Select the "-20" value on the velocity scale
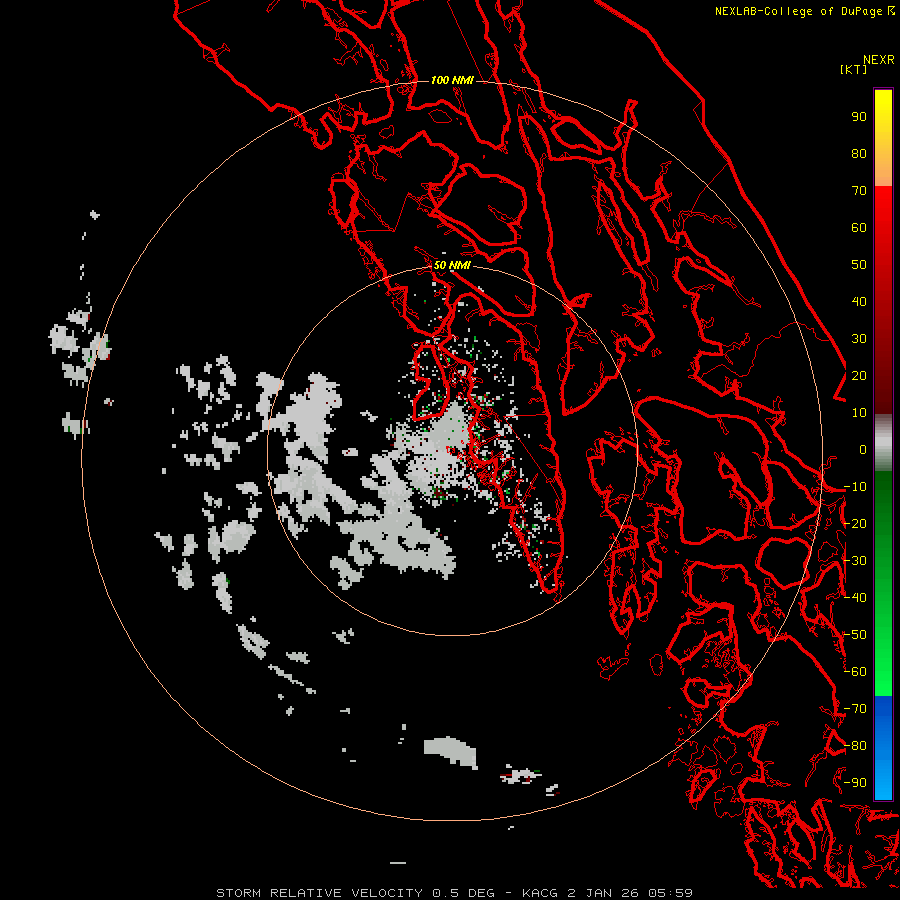Image resolution: width=900 pixels, height=900 pixels. 855,524
